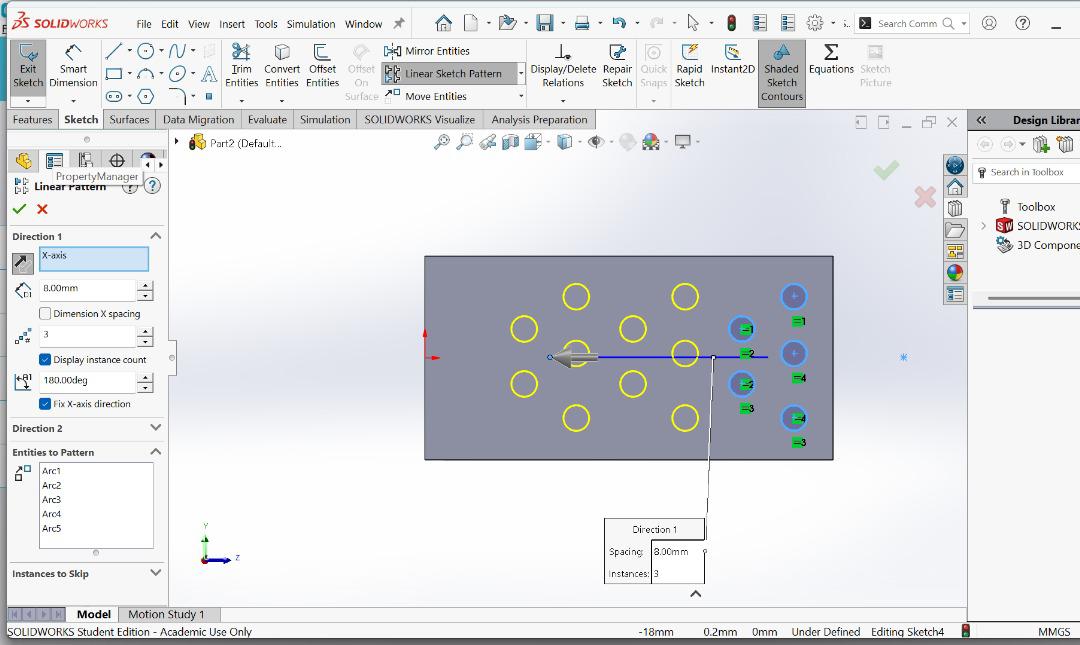Viewport: 1080px width, 645px height.
Task: Collapse the Entities to Pattern section
Action: 156,452
